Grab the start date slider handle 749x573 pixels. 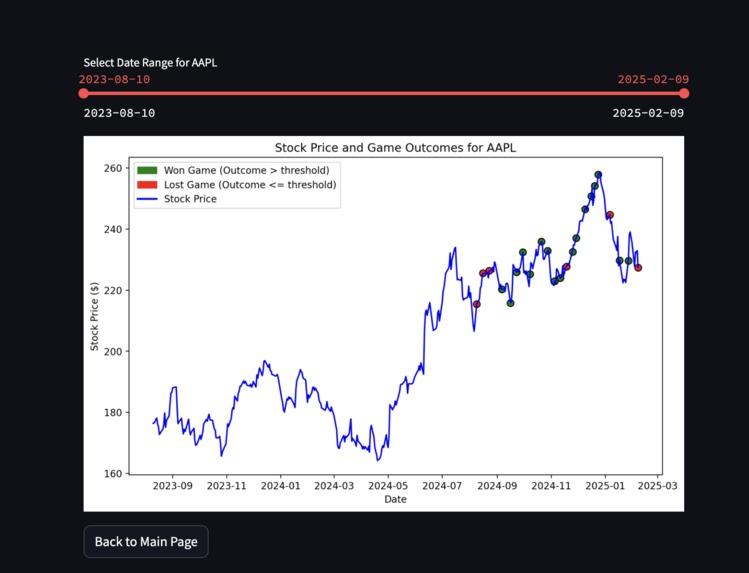point(84,93)
